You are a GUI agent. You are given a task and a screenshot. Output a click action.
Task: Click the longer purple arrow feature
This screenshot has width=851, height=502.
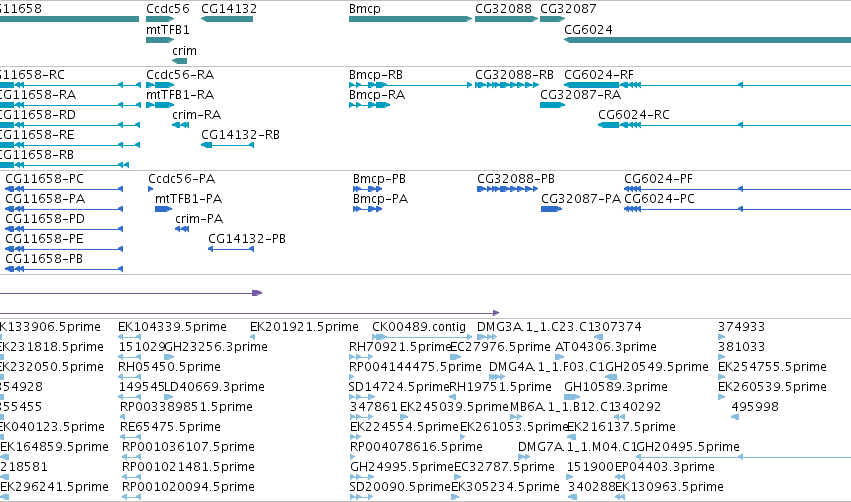coord(250,313)
